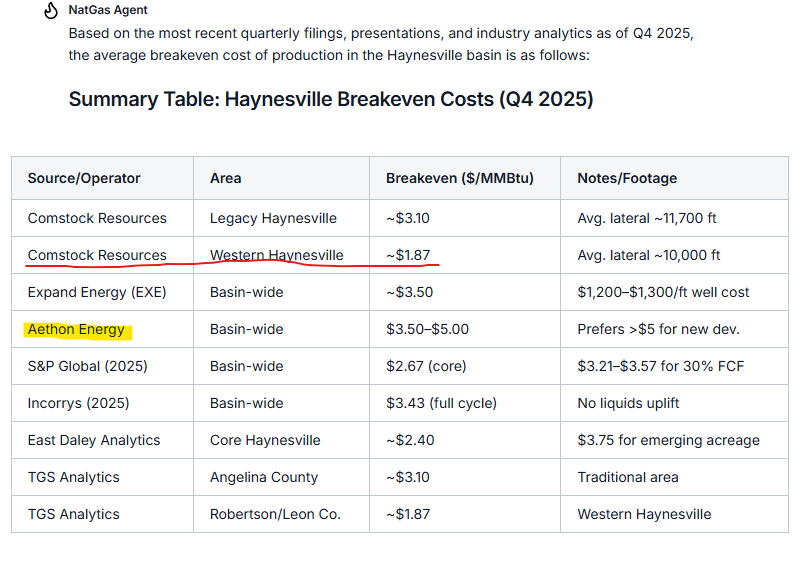The image size is (804, 571).
Task: Click the 'NatGas Agent' name label
Action: pyautogui.click(x=108, y=10)
